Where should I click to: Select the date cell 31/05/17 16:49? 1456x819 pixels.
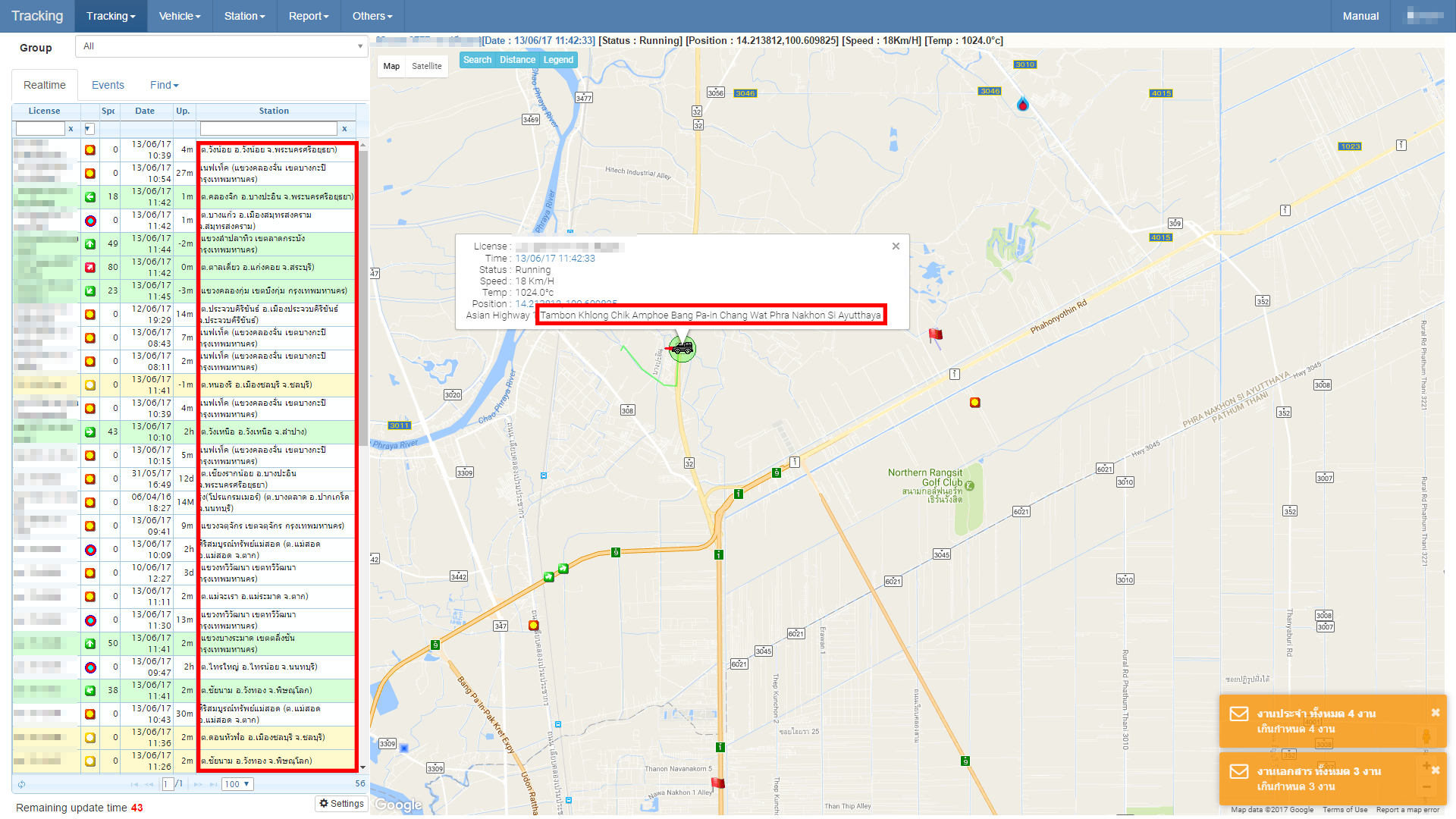[147, 479]
